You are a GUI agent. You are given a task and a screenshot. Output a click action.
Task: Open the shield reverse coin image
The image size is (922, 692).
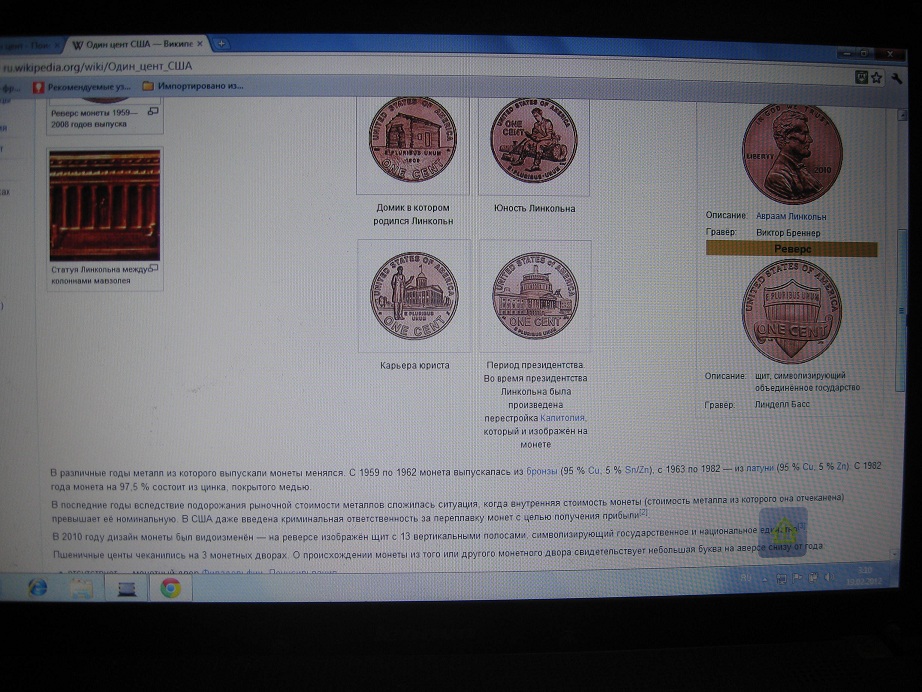(791, 311)
